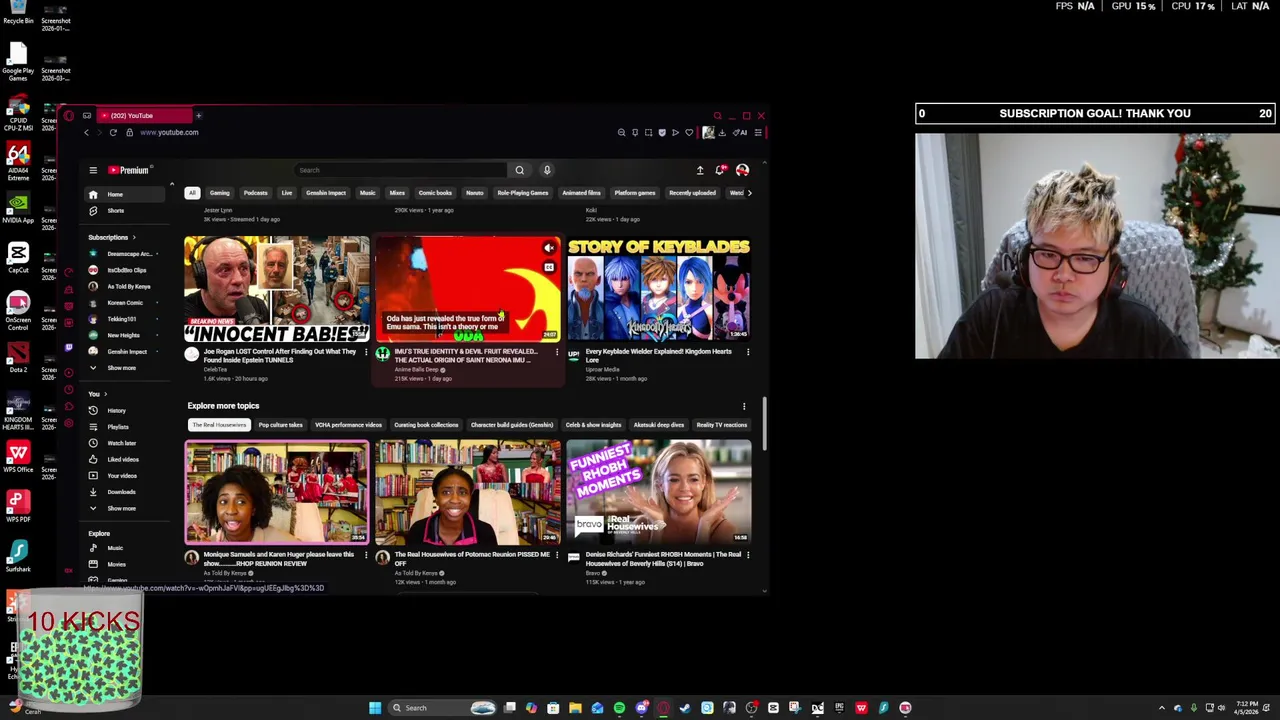1280x720 pixels.
Task: Launch Dota 2 desktop shortcut
Action: tap(18, 357)
